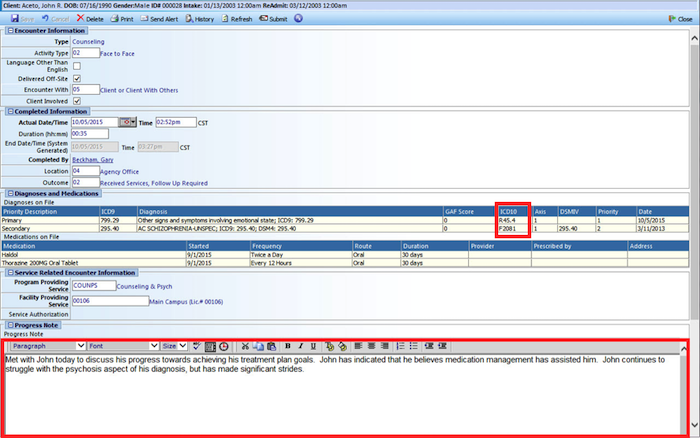This screenshot has width=700, height=438.
Task: Decrease indent in the progress note
Action: [x=429, y=346]
